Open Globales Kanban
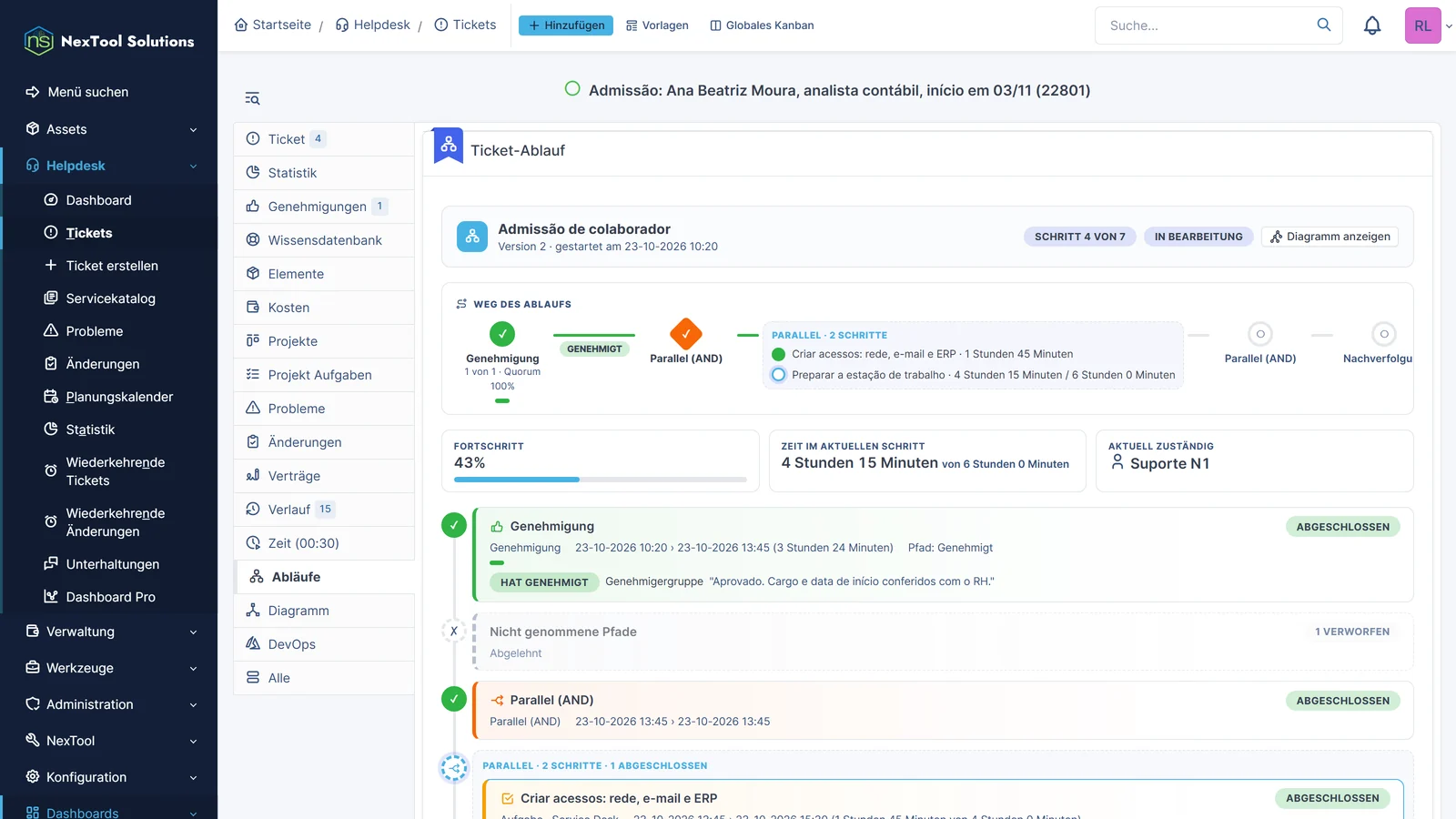Screen dimensions: 1456x819 click(762, 25)
